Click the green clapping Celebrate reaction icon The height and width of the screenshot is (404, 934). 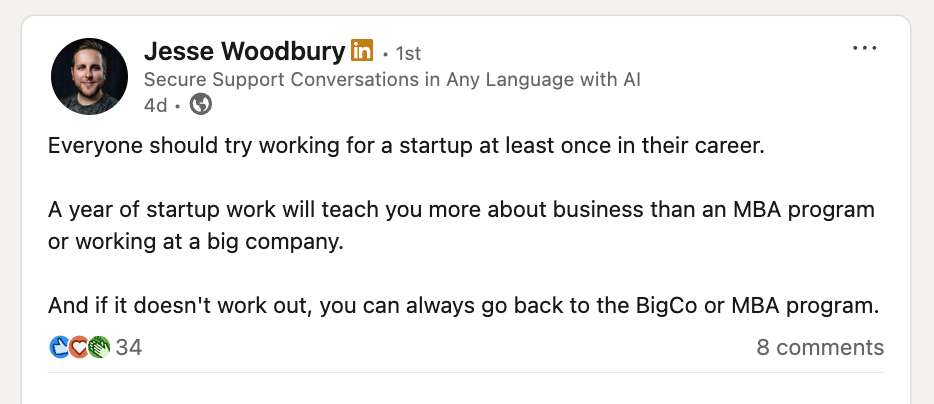pos(99,347)
